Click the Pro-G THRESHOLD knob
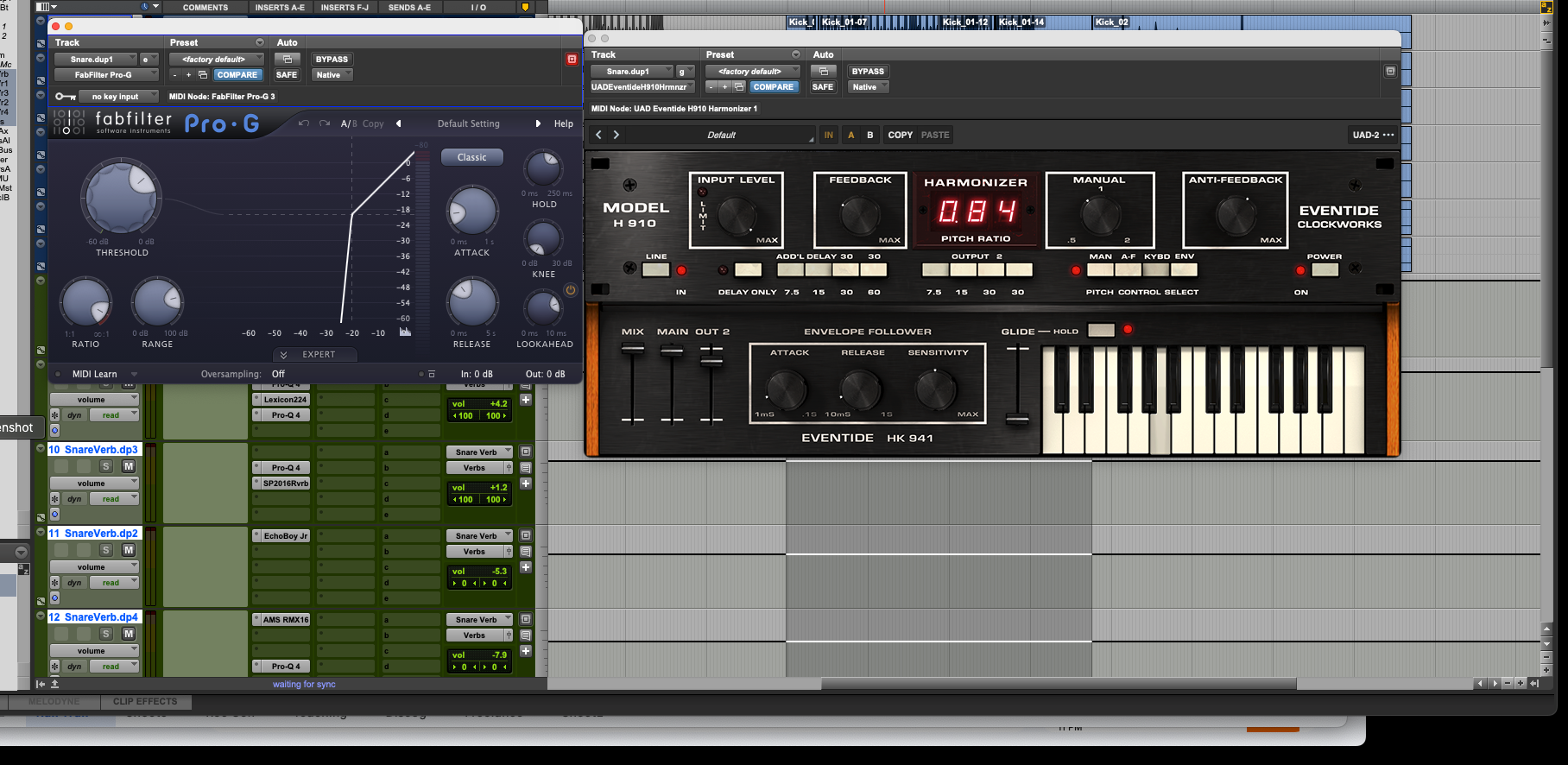 [121, 197]
